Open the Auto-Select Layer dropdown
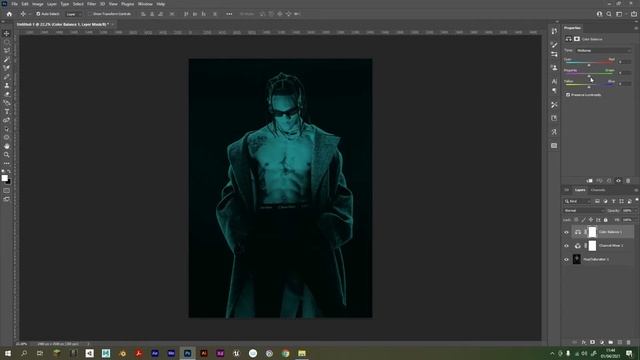The width and height of the screenshot is (640, 360). point(74,14)
